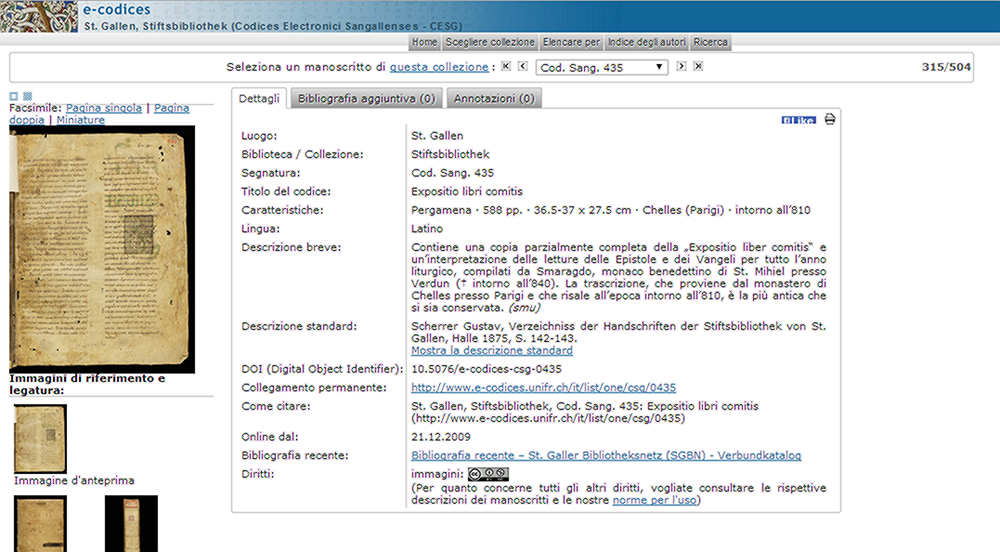Open Bibliografia recente SGBN Verbundkatalog link
Image resolution: width=1000 pixels, height=552 pixels.
(606, 455)
